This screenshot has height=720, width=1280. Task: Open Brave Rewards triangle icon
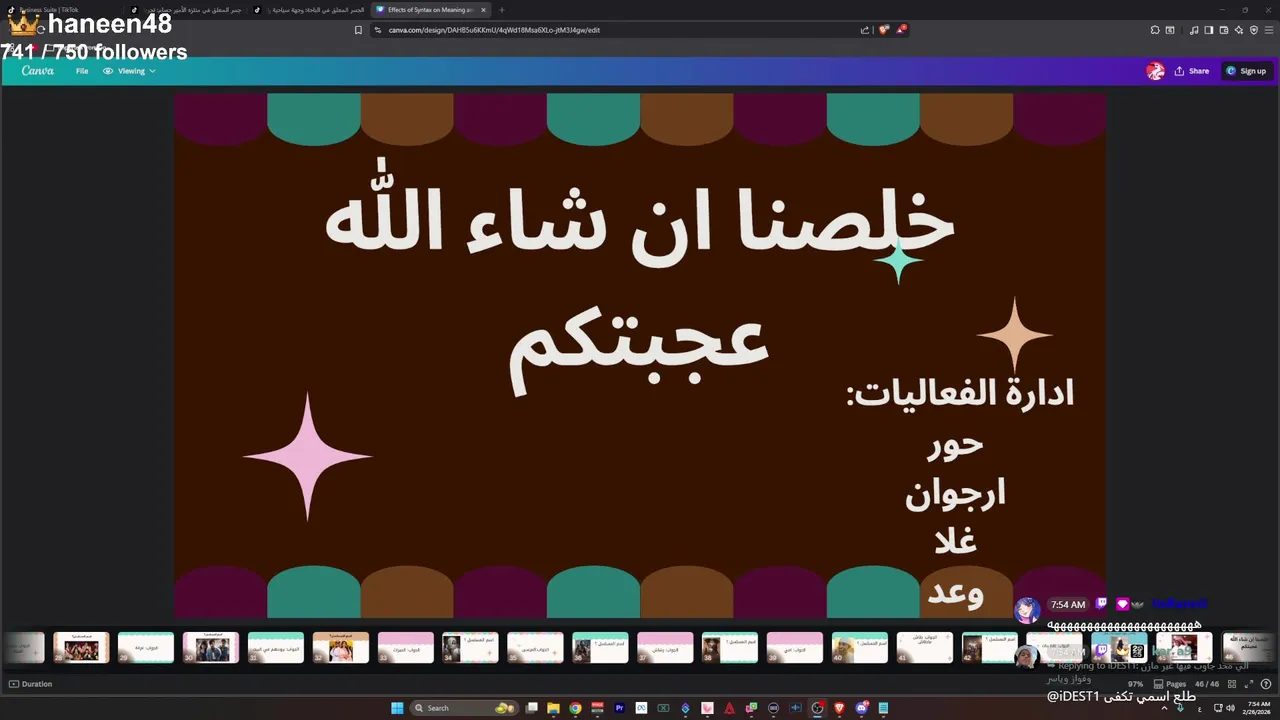coord(901,30)
